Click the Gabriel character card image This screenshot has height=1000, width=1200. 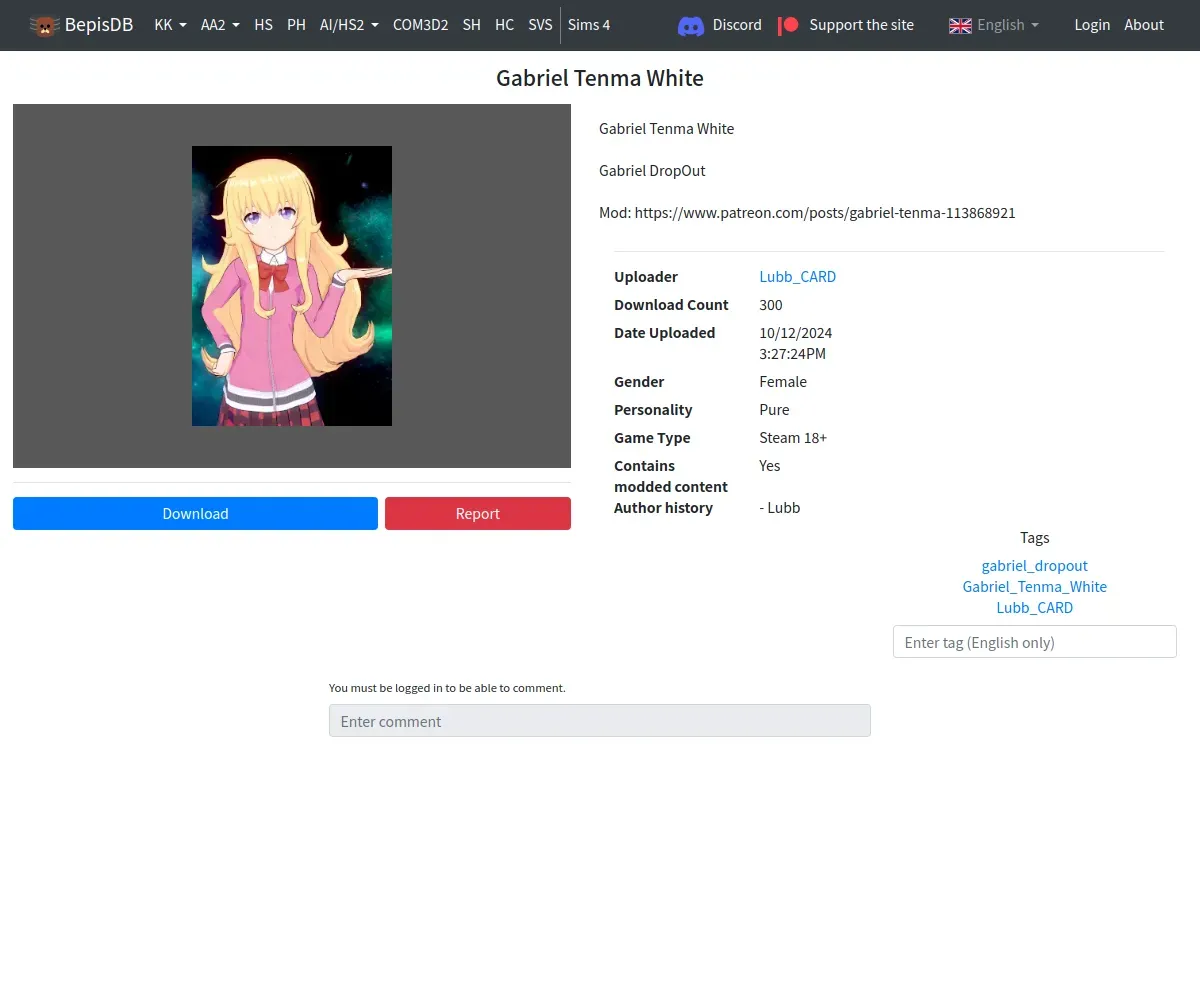tap(292, 286)
